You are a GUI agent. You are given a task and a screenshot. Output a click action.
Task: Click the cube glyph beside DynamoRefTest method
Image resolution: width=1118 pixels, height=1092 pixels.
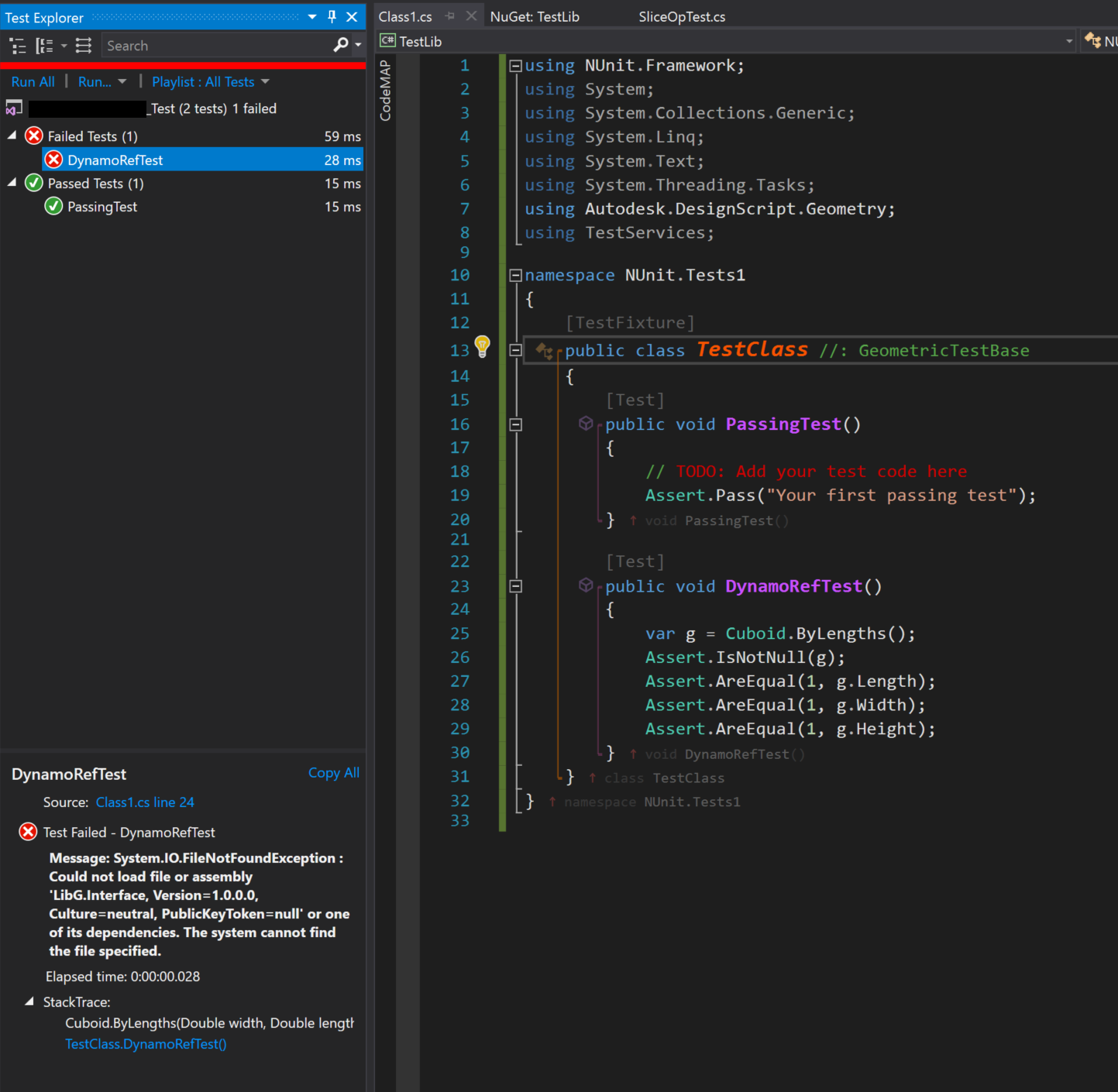click(x=586, y=585)
